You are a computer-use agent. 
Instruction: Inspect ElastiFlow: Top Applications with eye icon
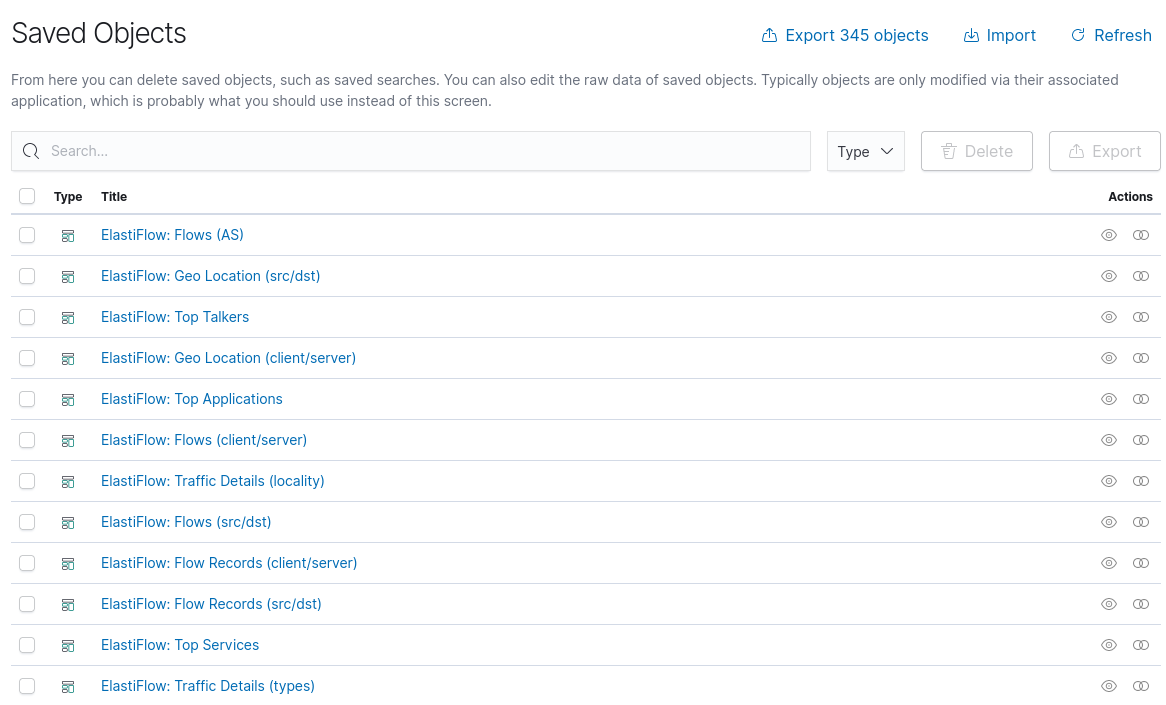(1109, 399)
